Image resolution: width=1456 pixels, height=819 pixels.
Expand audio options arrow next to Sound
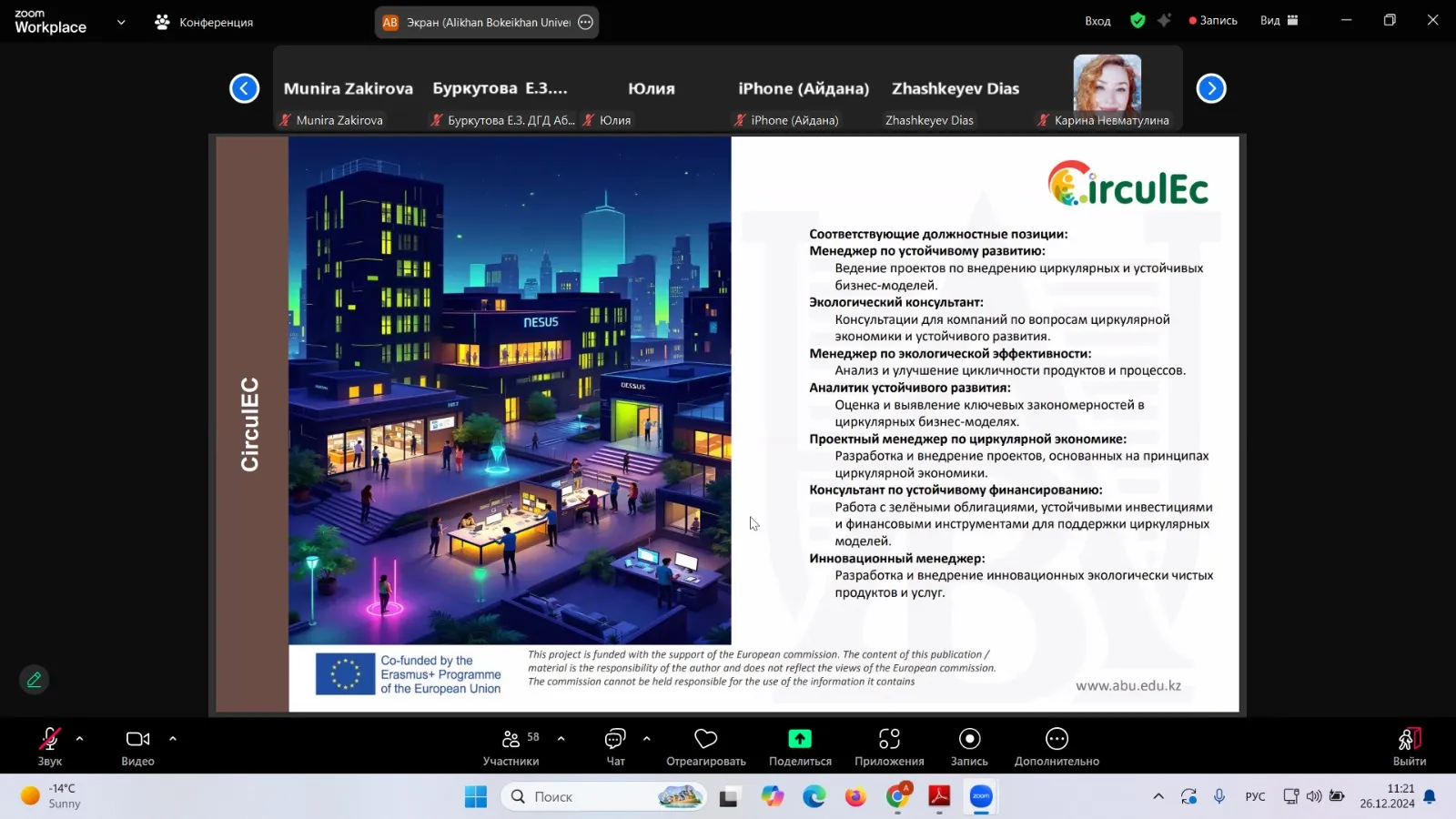click(x=80, y=739)
